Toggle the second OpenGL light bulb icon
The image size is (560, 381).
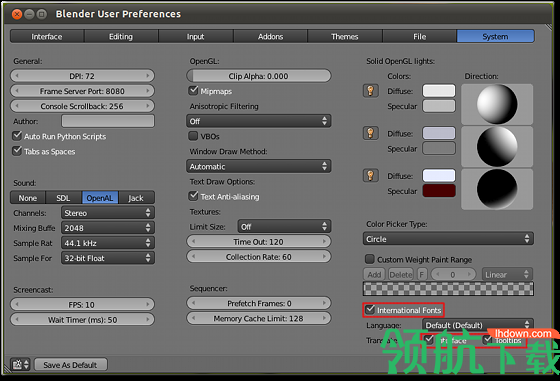370,133
